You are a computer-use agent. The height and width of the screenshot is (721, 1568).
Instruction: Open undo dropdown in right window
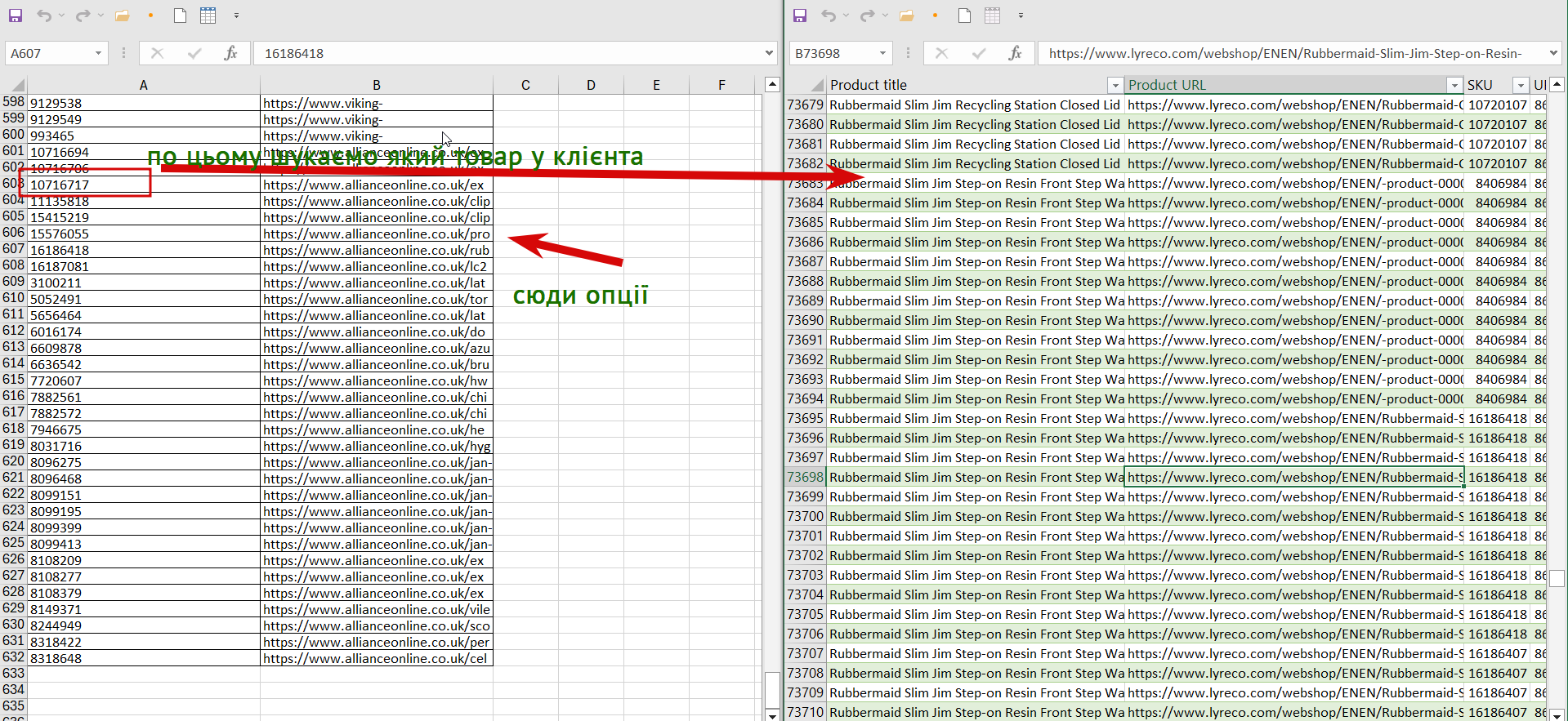click(x=846, y=16)
